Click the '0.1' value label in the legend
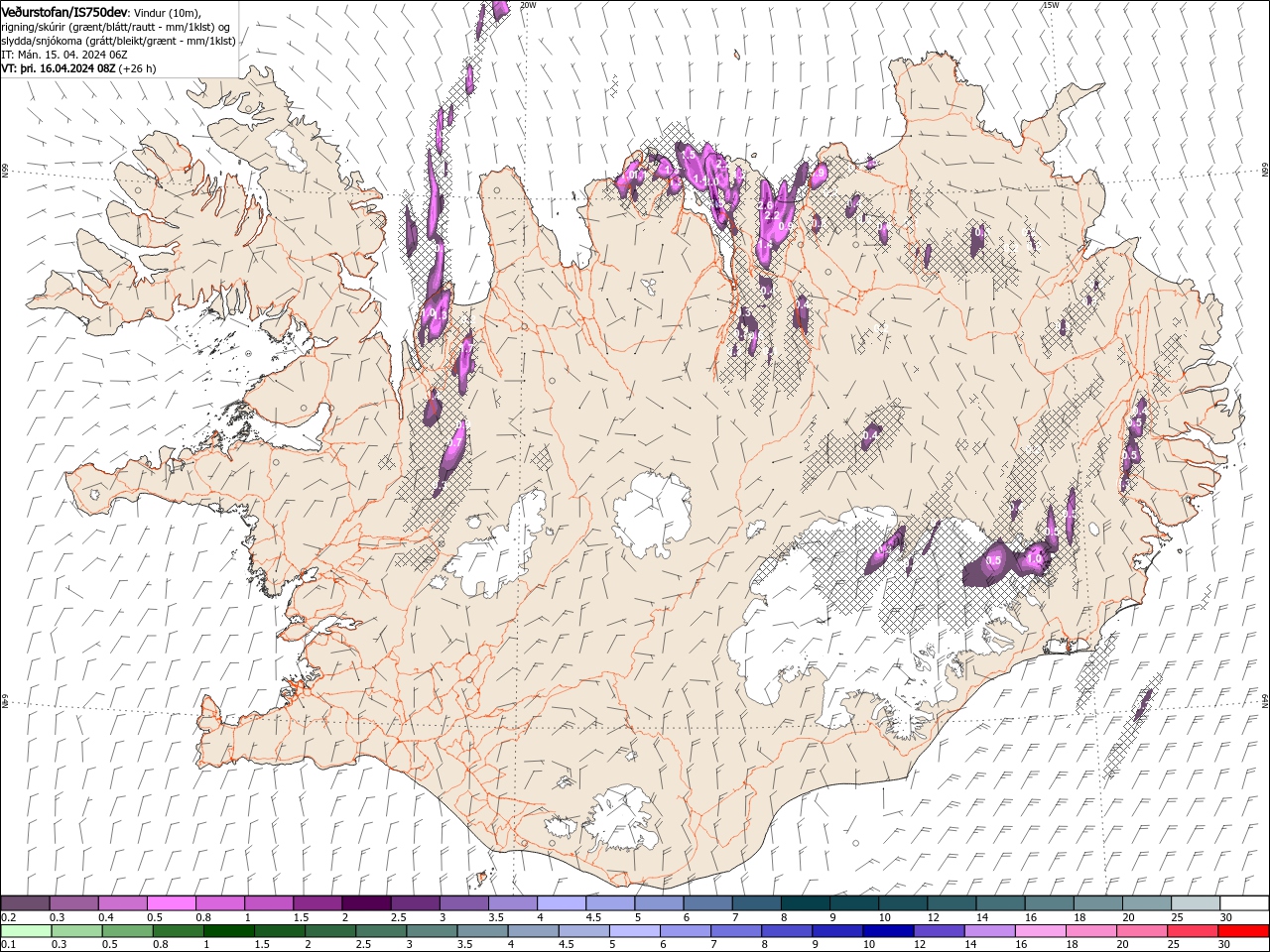The image size is (1270, 952). [x=8, y=944]
